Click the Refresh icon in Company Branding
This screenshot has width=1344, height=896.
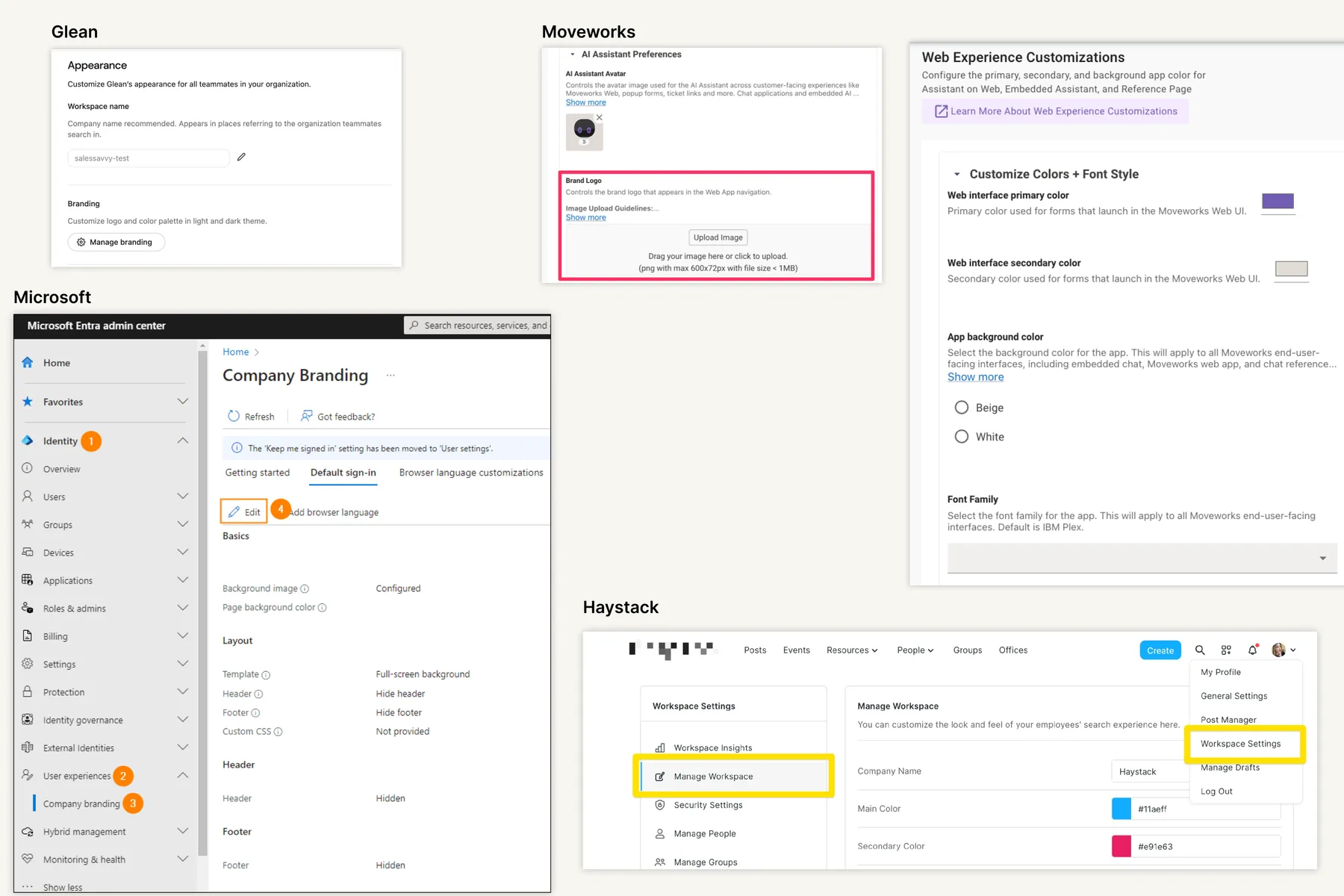pos(234,416)
